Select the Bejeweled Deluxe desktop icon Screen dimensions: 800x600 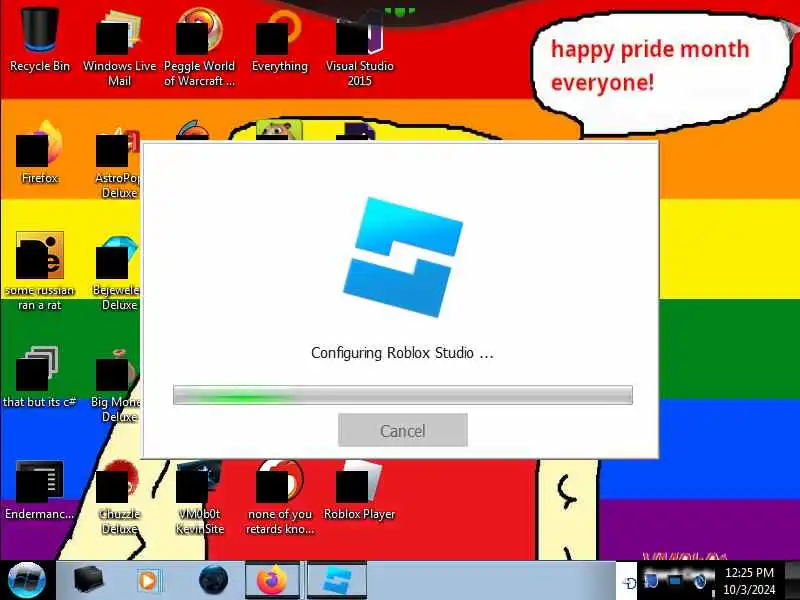[116, 273]
